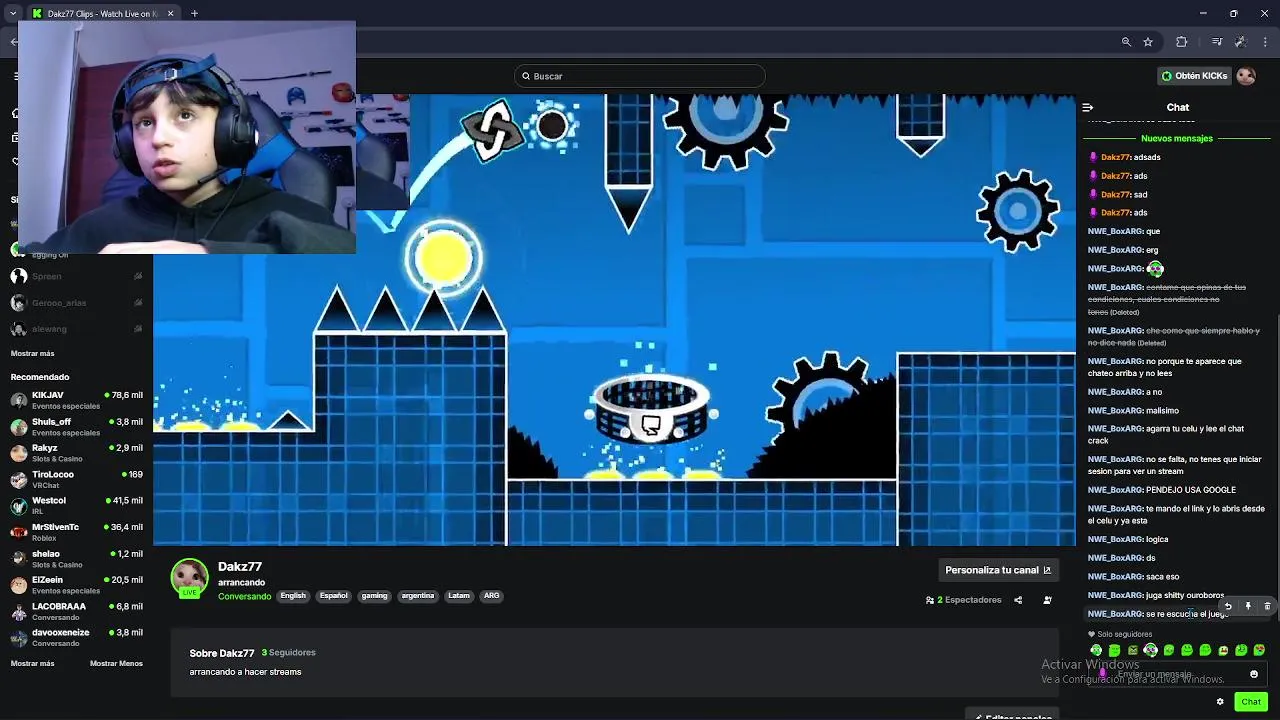Open a new browser tab
Viewport: 1280px width, 720px height.
[x=194, y=13]
